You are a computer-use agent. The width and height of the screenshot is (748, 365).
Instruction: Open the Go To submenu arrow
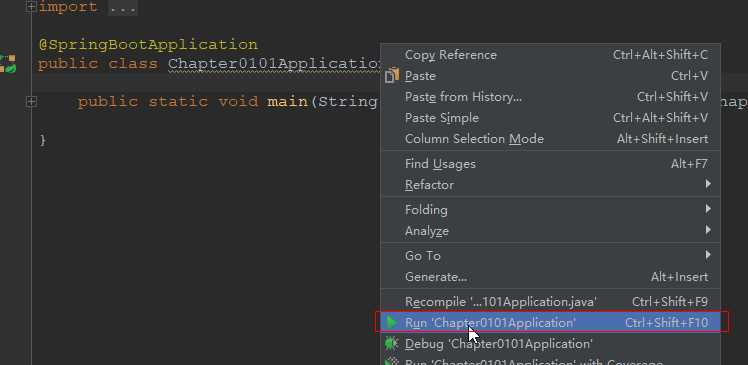pyautogui.click(x=708, y=255)
